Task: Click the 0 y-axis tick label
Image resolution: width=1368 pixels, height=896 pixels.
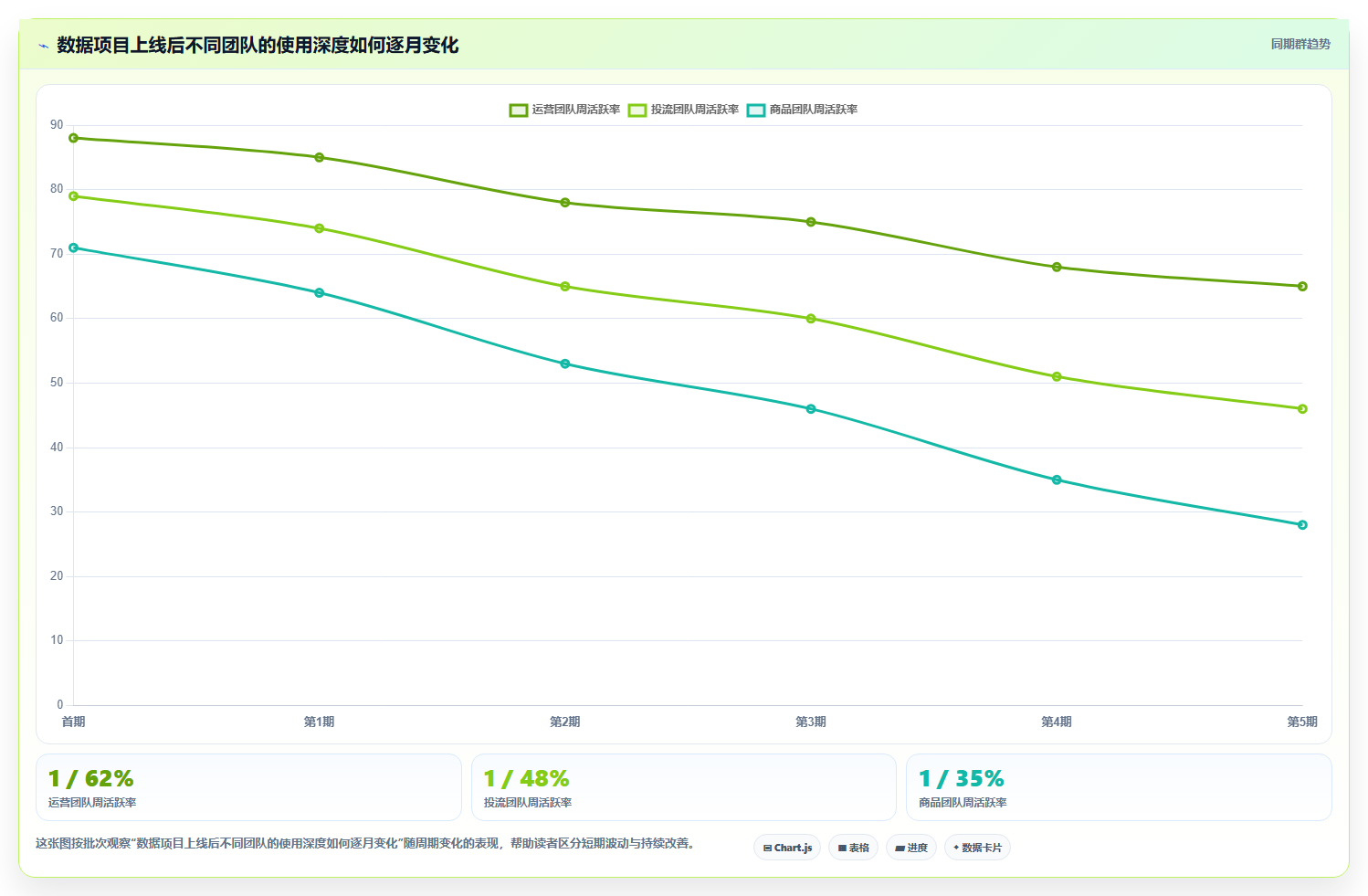Action: coord(60,705)
